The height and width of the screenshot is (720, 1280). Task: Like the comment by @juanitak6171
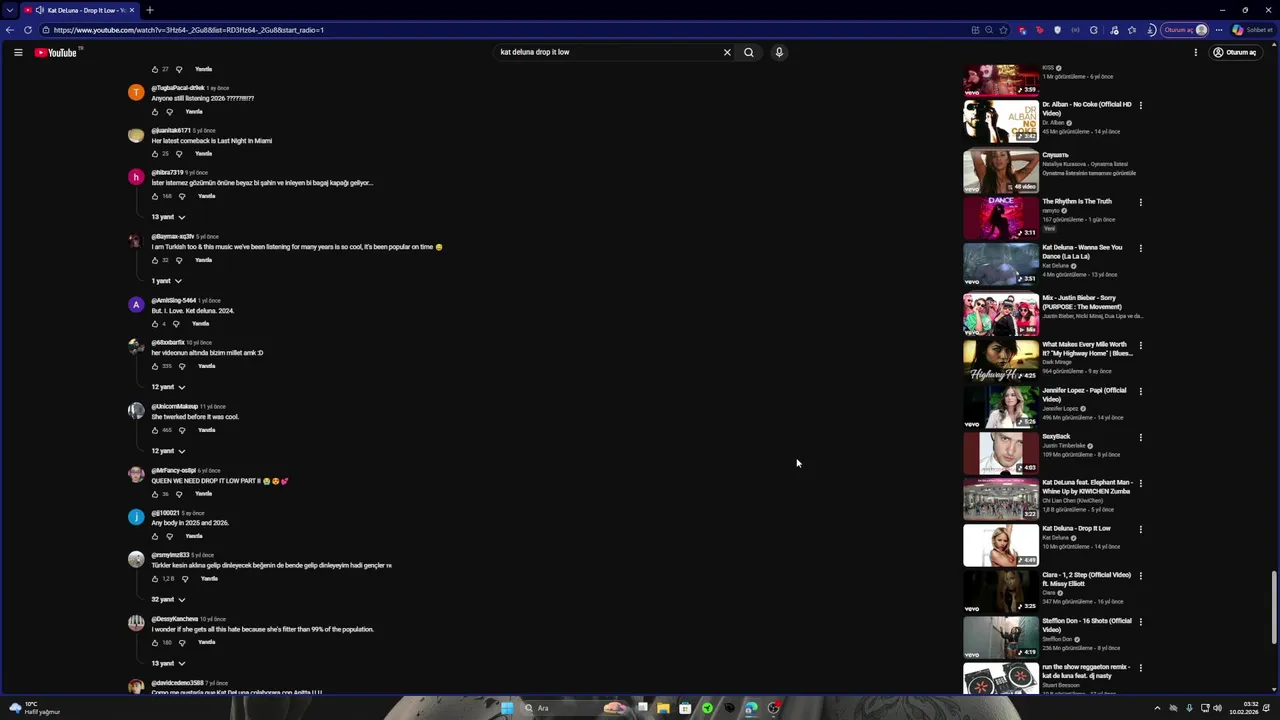pos(155,154)
